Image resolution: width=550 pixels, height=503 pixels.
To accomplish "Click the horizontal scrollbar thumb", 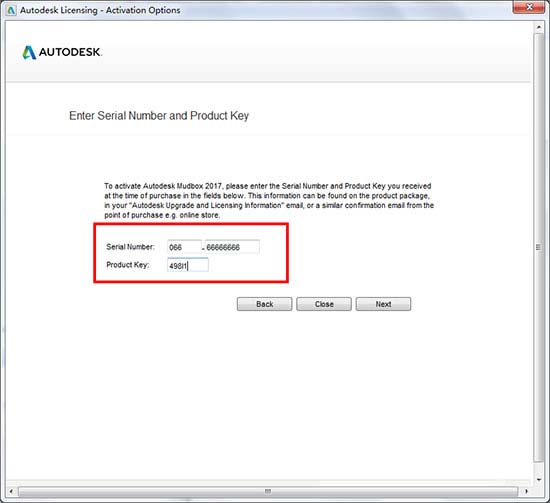I will tap(268, 491).
